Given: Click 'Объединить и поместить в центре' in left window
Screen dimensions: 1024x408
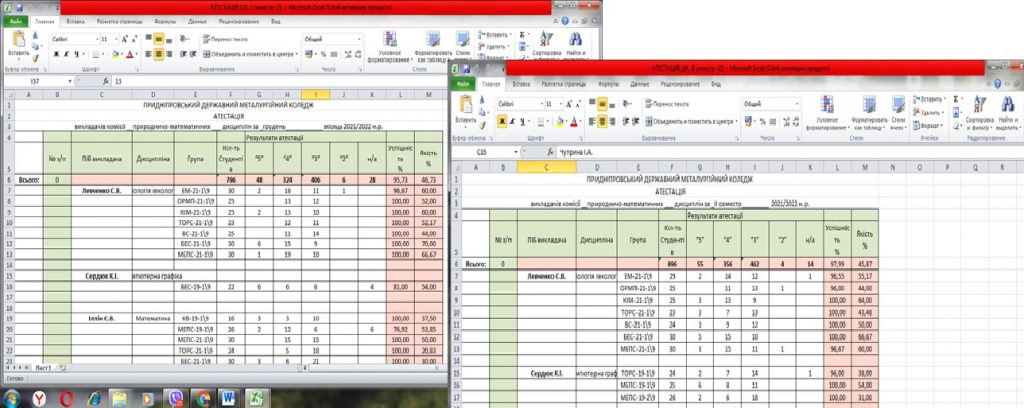Looking at the screenshot, I should (250, 54).
